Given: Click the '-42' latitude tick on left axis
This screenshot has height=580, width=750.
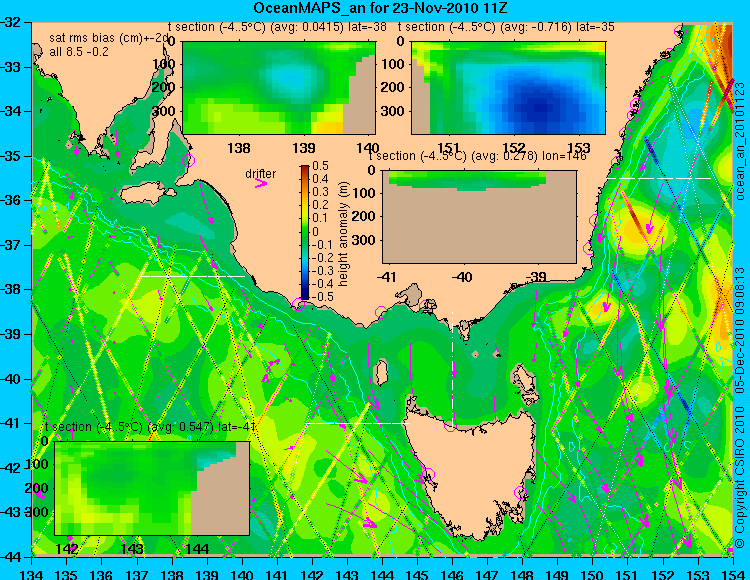Looking at the screenshot, I should tap(12, 468).
